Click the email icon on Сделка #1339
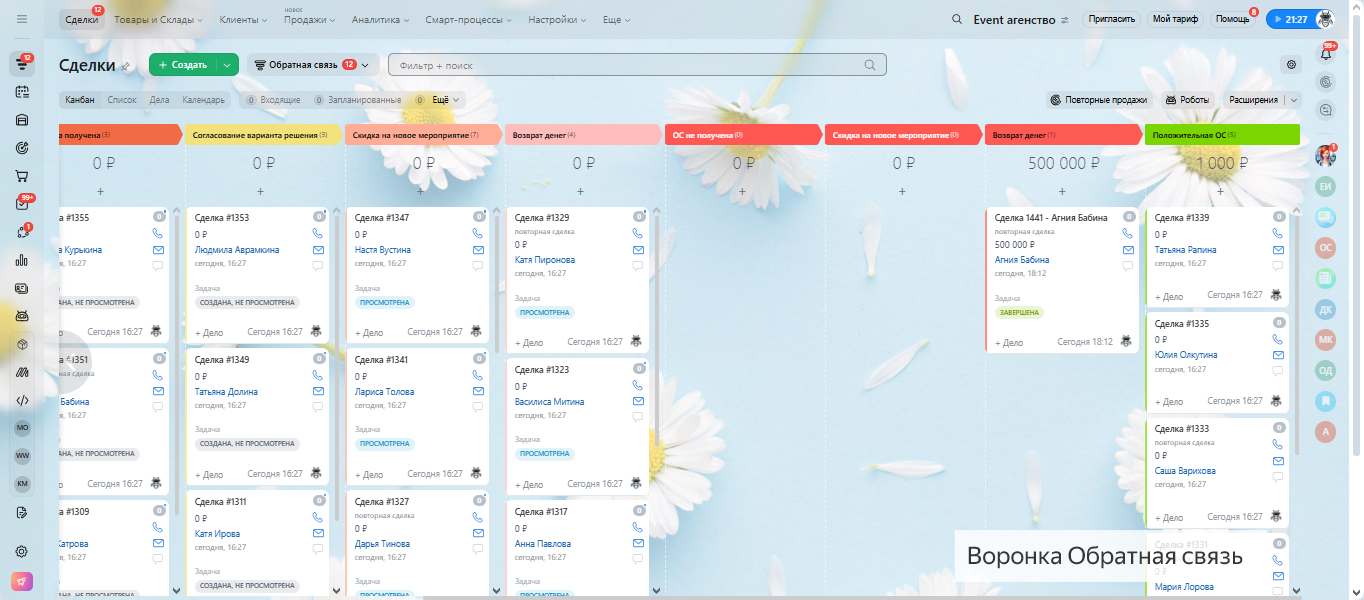Viewport: 1364px width, 600px height. [x=1278, y=250]
